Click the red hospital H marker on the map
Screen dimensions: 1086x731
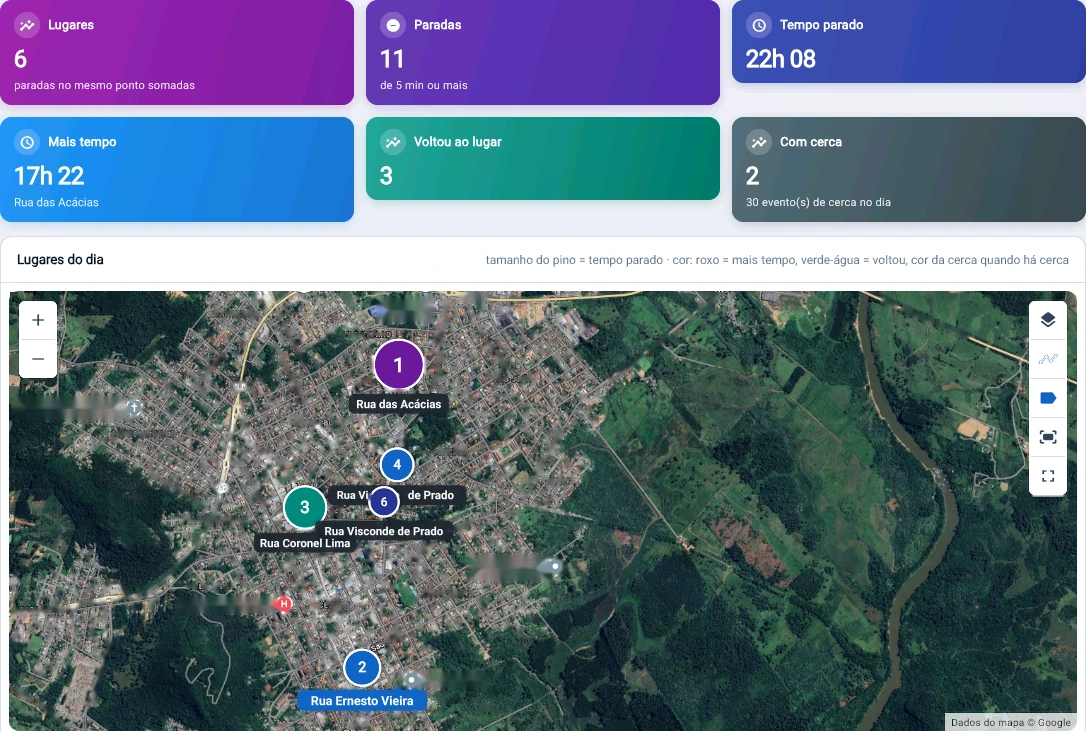click(283, 604)
